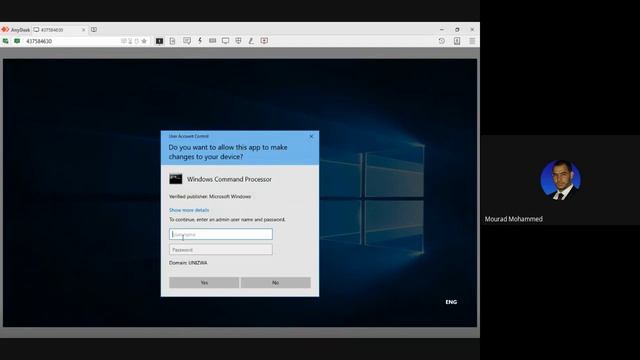This screenshot has height=360, width=640.
Task: Open the whiteboard pen icon
Action: click(x=251, y=41)
